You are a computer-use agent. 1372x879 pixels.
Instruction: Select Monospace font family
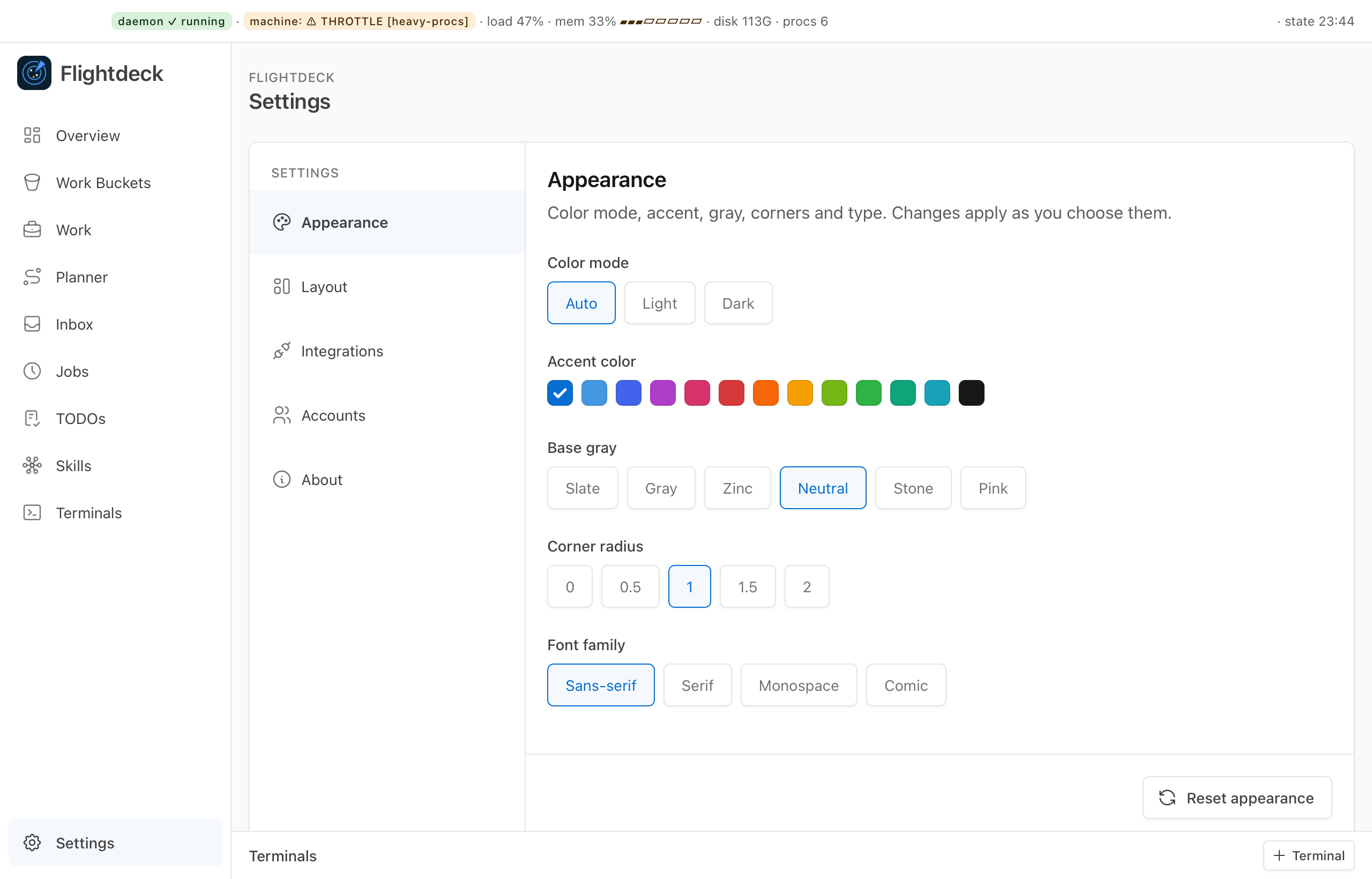point(799,685)
